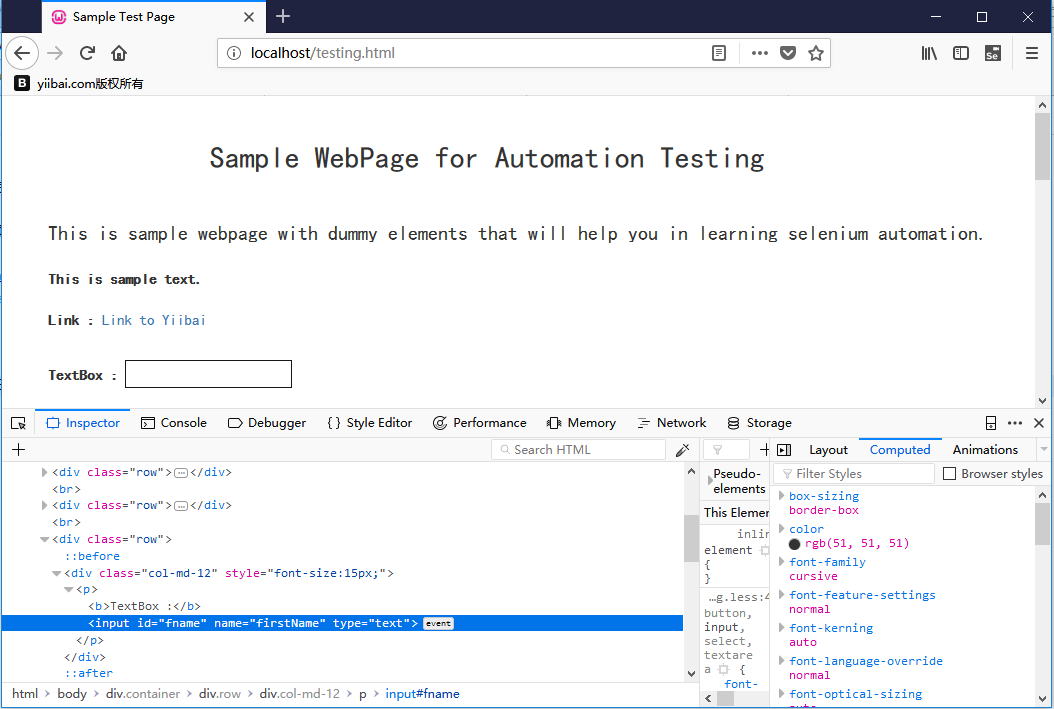
Task: Open a new browser tab
Action: (x=283, y=16)
